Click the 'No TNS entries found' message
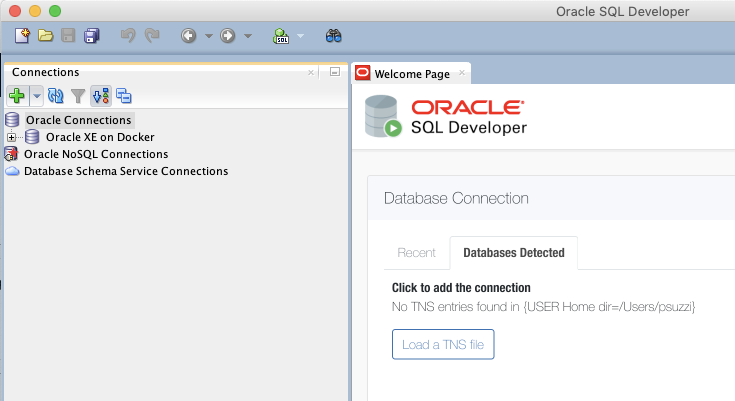The height and width of the screenshot is (401, 735). (x=543, y=307)
